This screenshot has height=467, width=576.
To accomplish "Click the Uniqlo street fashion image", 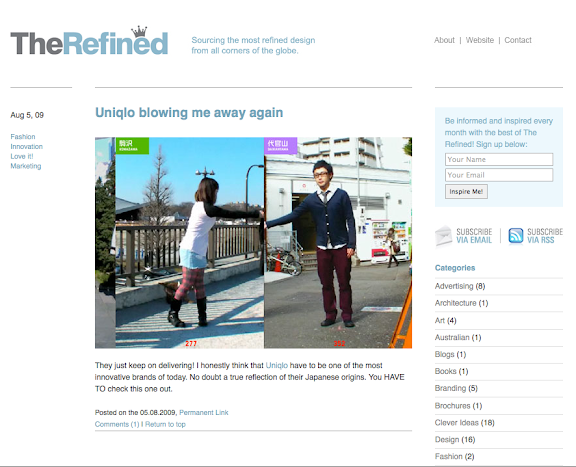I will (253, 243).
